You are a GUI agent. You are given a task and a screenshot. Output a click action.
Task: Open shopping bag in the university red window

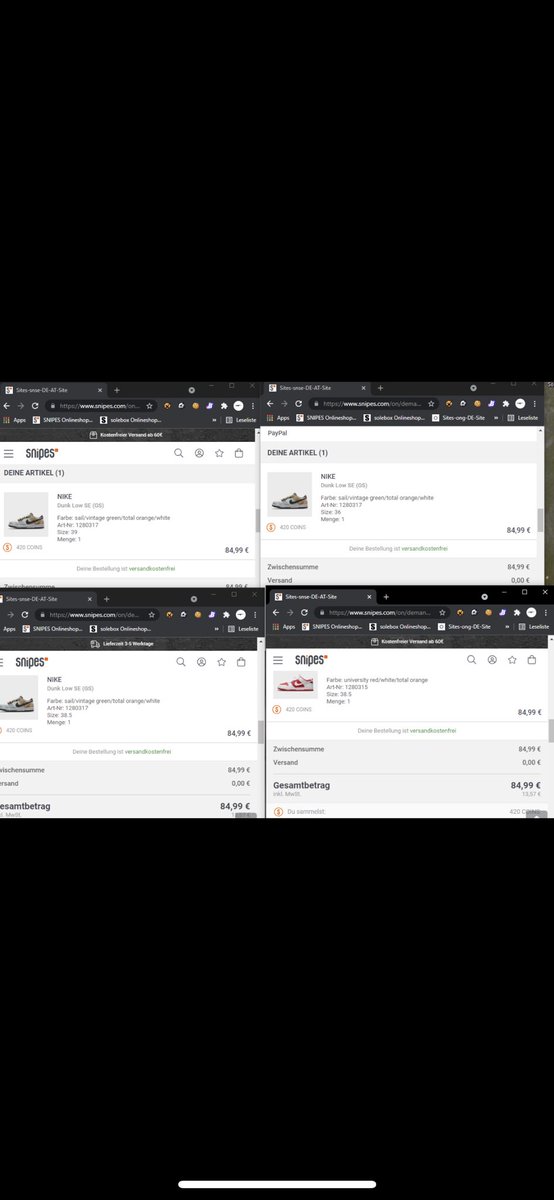tap(532, 660)
